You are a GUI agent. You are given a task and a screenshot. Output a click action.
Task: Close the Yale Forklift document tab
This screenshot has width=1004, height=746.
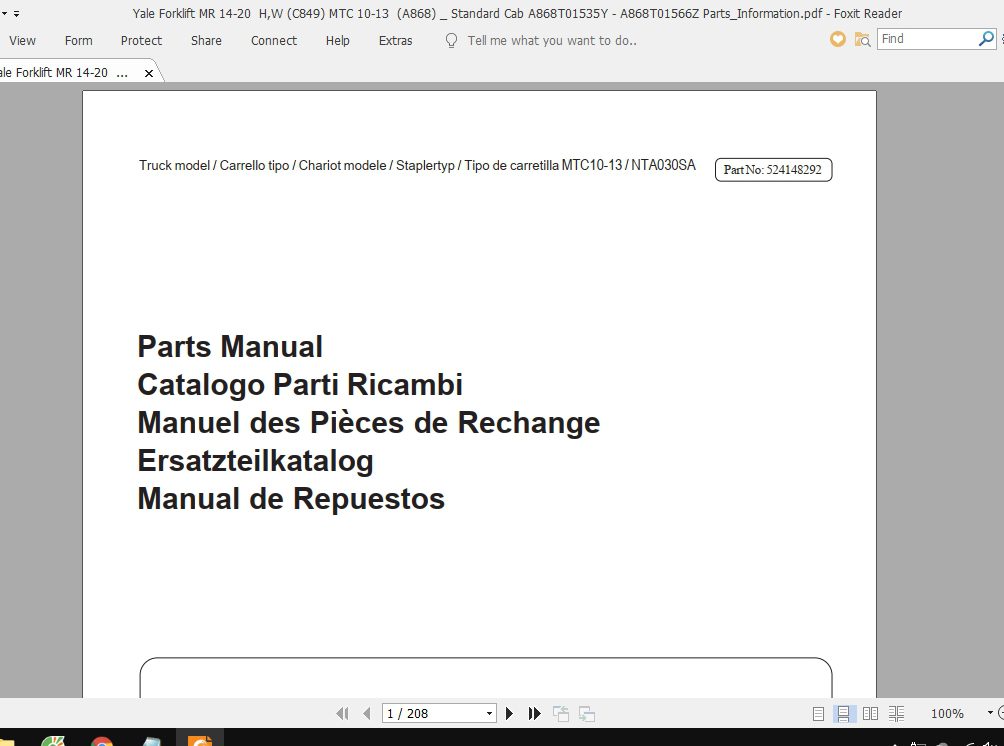pos(149,73)
